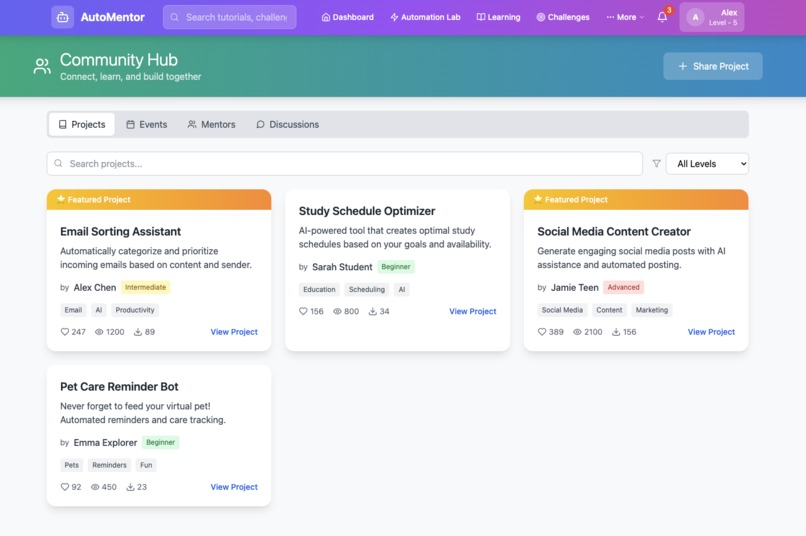
Task: Click the Fun tag
Action: [x=146, y=465]
